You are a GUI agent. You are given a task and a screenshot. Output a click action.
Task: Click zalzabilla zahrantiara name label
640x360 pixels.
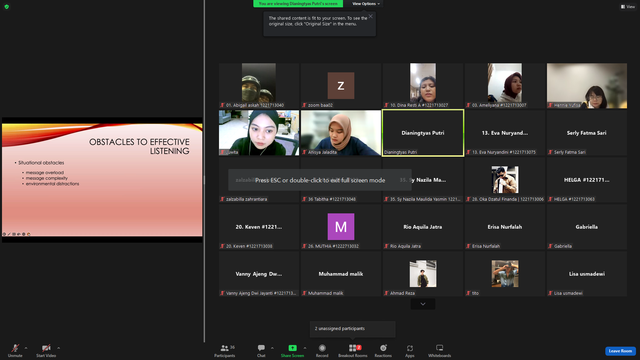247,199
